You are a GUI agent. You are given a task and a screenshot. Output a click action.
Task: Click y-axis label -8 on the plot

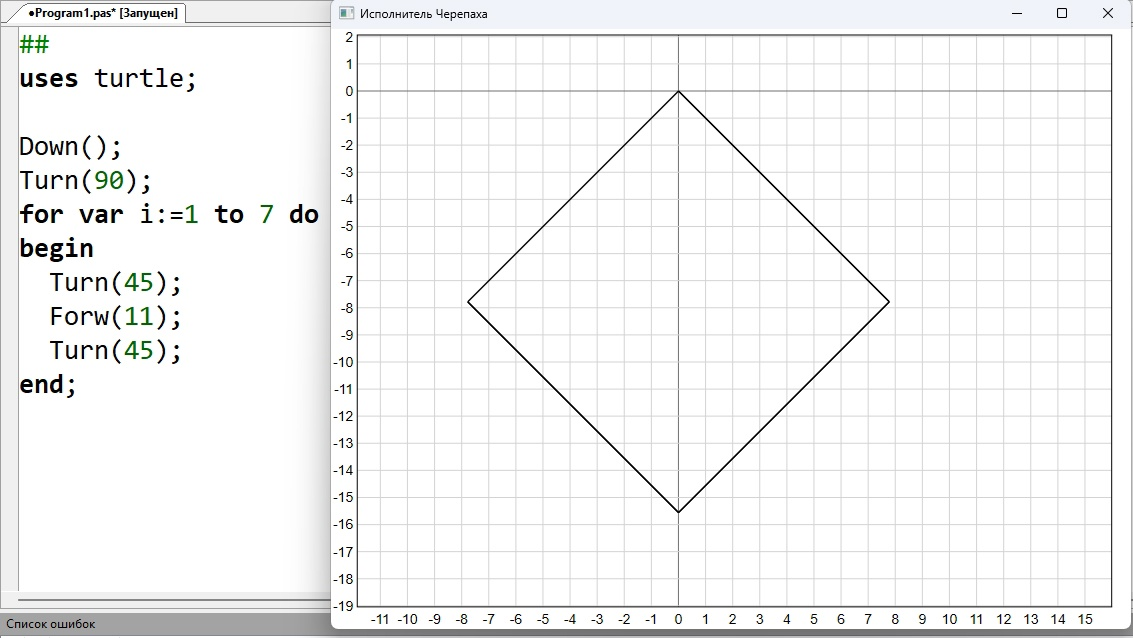pos(347,308)
